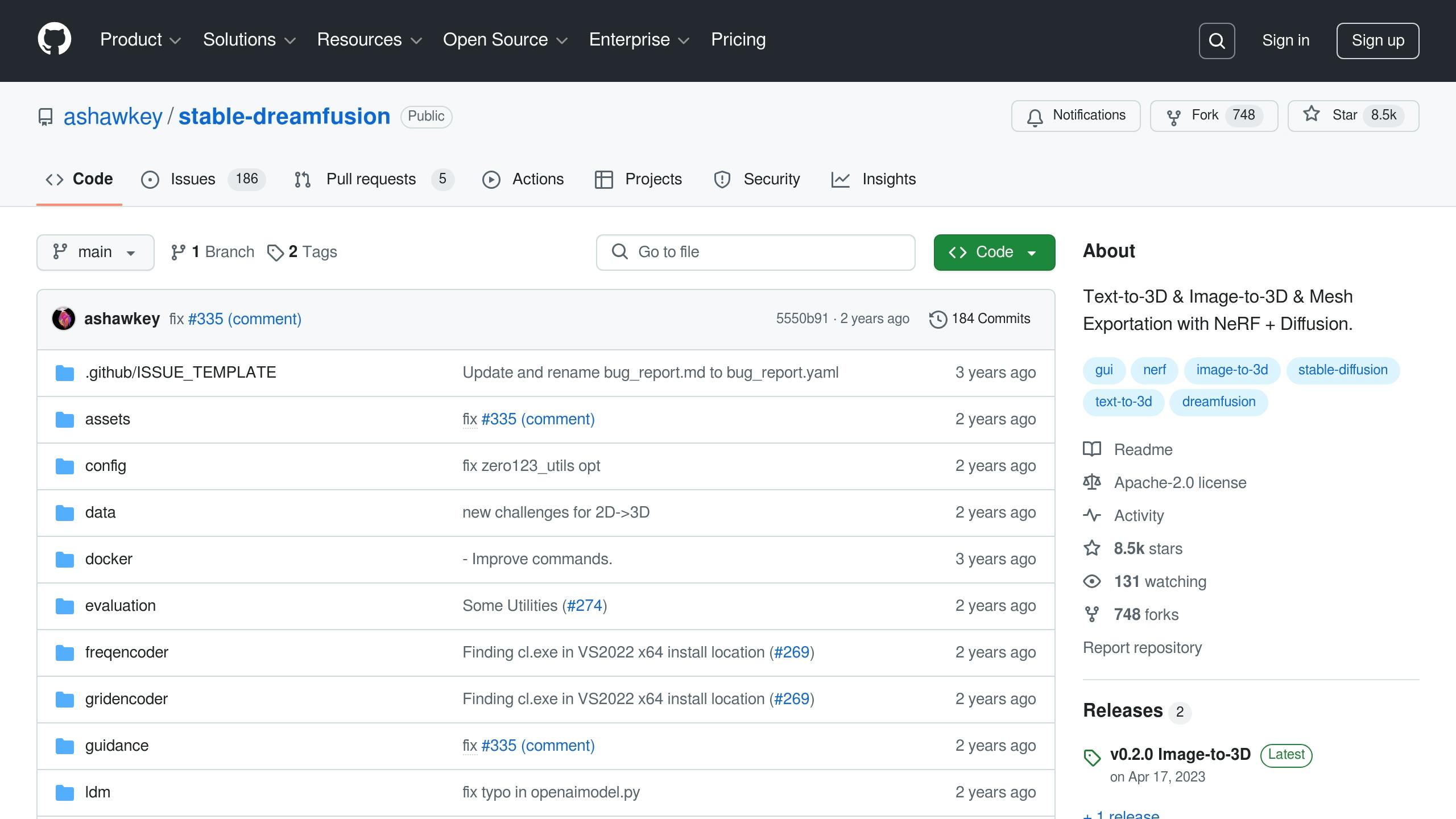
Task: Click the freqencoder folder icon
Action: point(65,653)
